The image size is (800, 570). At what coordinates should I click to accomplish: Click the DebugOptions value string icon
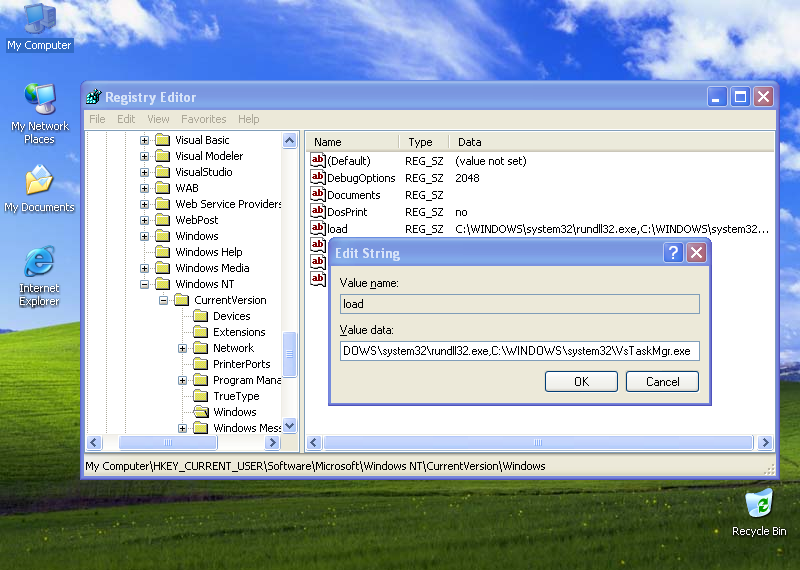pyautogui.click(x=318, y=178)
